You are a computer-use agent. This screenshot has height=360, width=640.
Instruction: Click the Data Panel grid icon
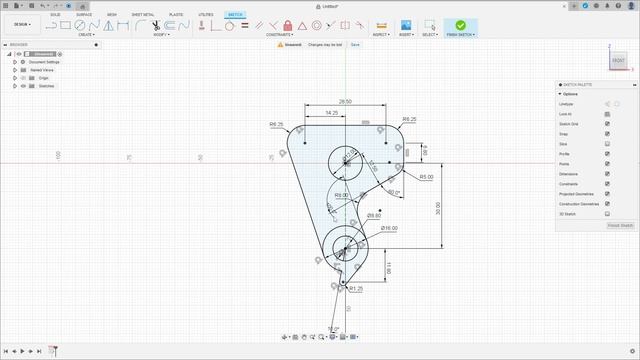(6, 6)
